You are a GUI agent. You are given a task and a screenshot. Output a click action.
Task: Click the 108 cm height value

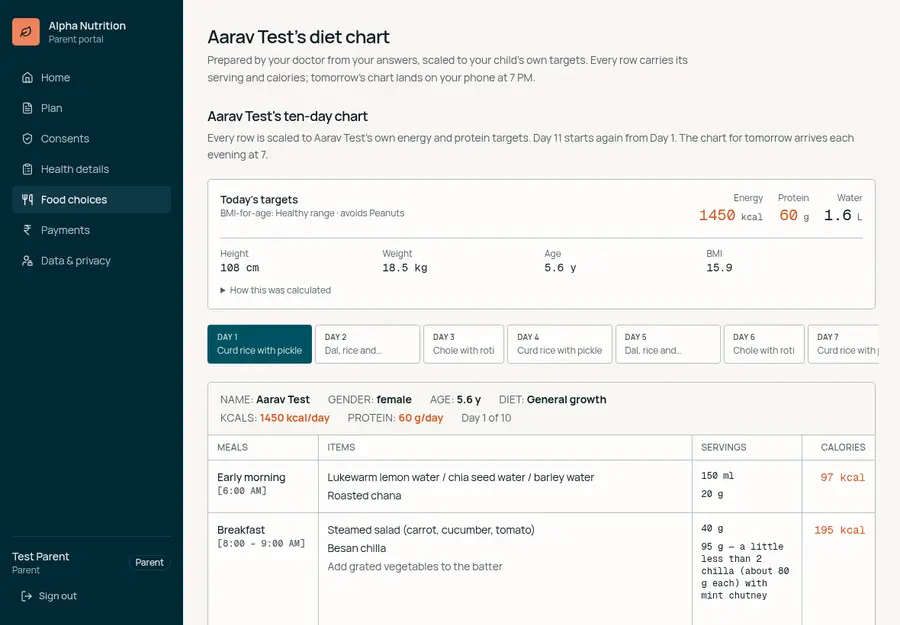point(239,267)
